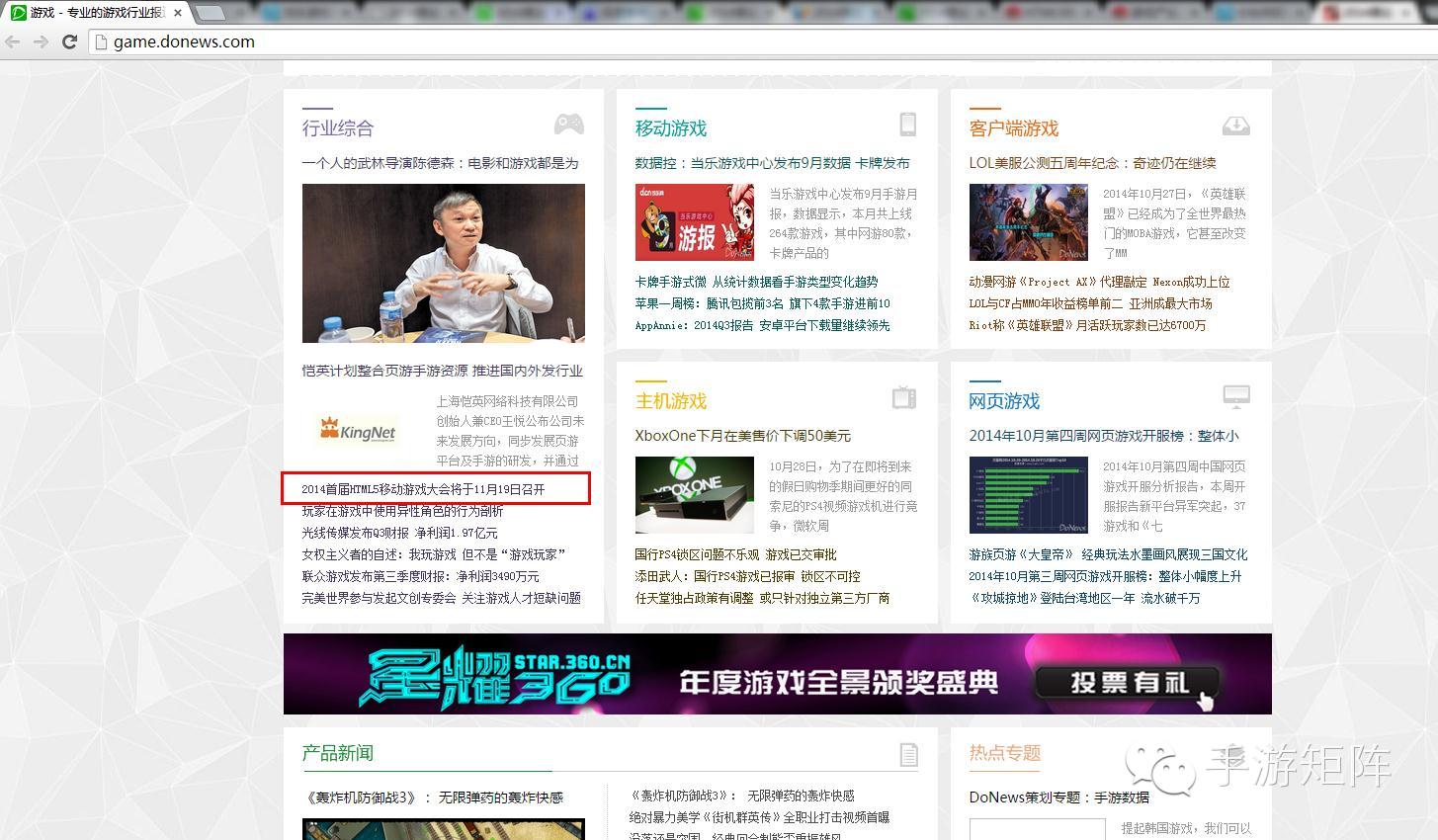Close the 游戏 browser tab
The image size is (1438, 840).
point(178,13)
